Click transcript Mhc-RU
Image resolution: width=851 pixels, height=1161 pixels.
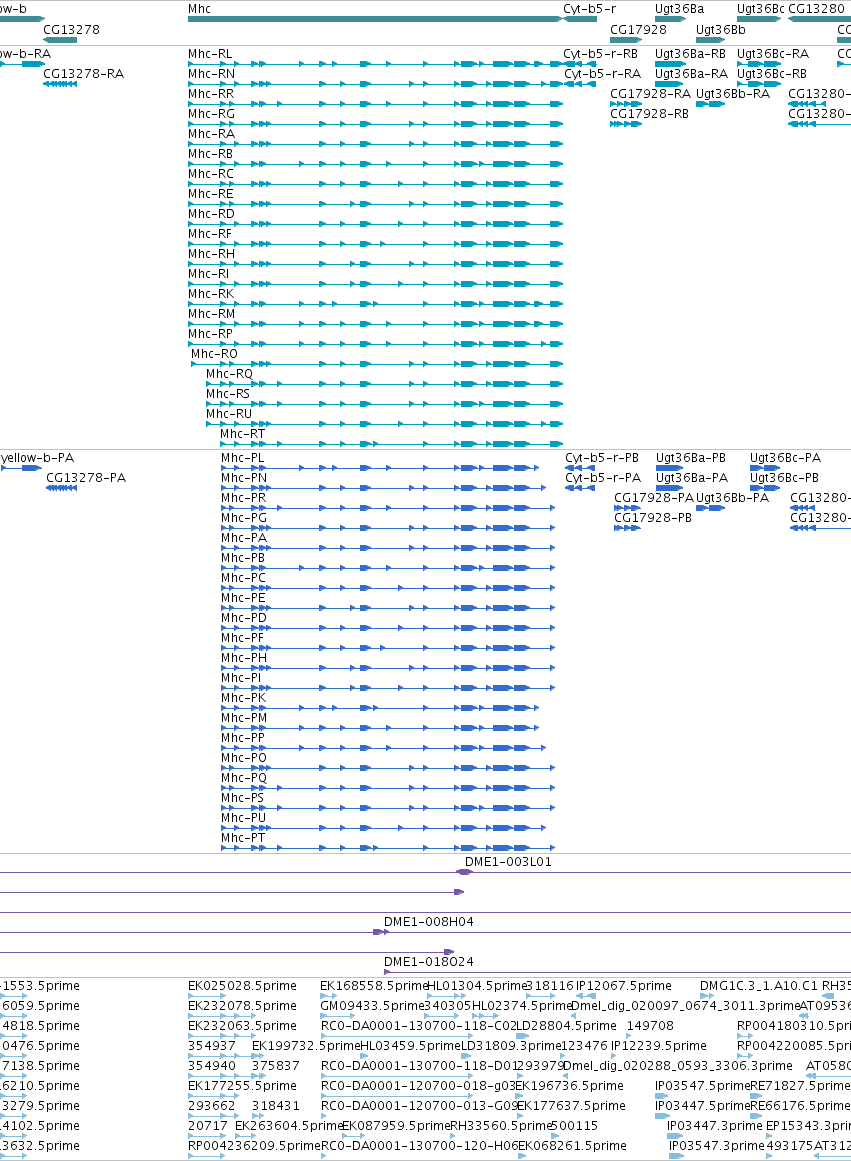(x=229, y=414)
